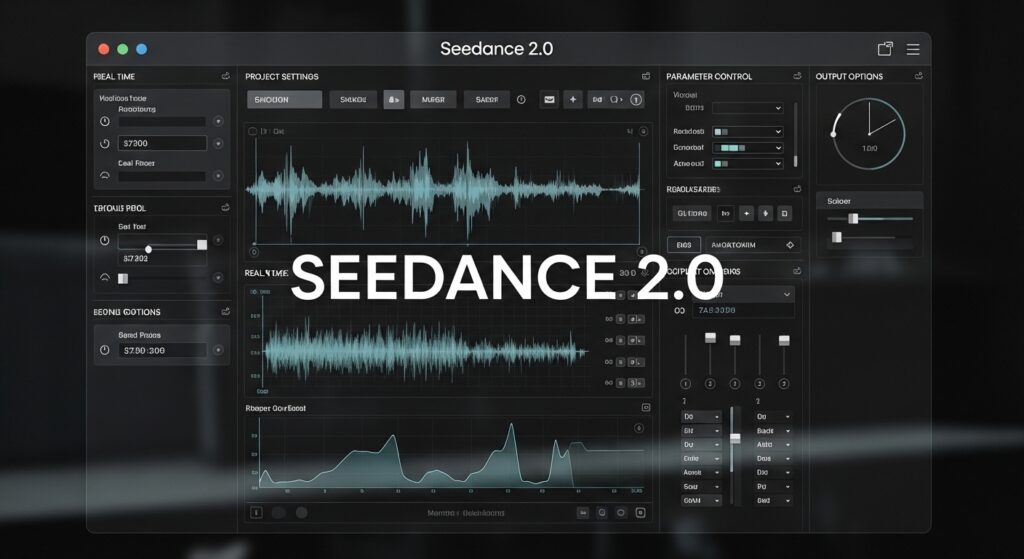Click the circled arrow icon at Project Settings toolbar end

tap(636, 100)
